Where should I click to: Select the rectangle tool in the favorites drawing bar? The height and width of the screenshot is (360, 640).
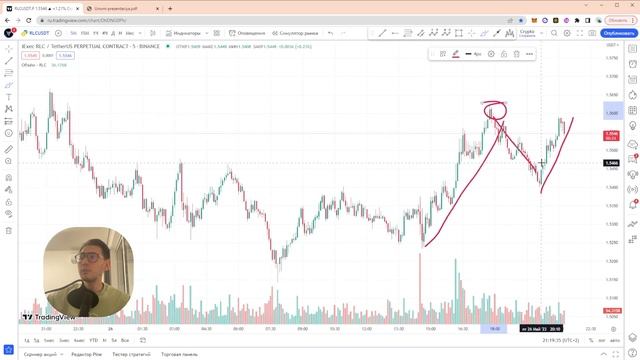coord(459,33)
